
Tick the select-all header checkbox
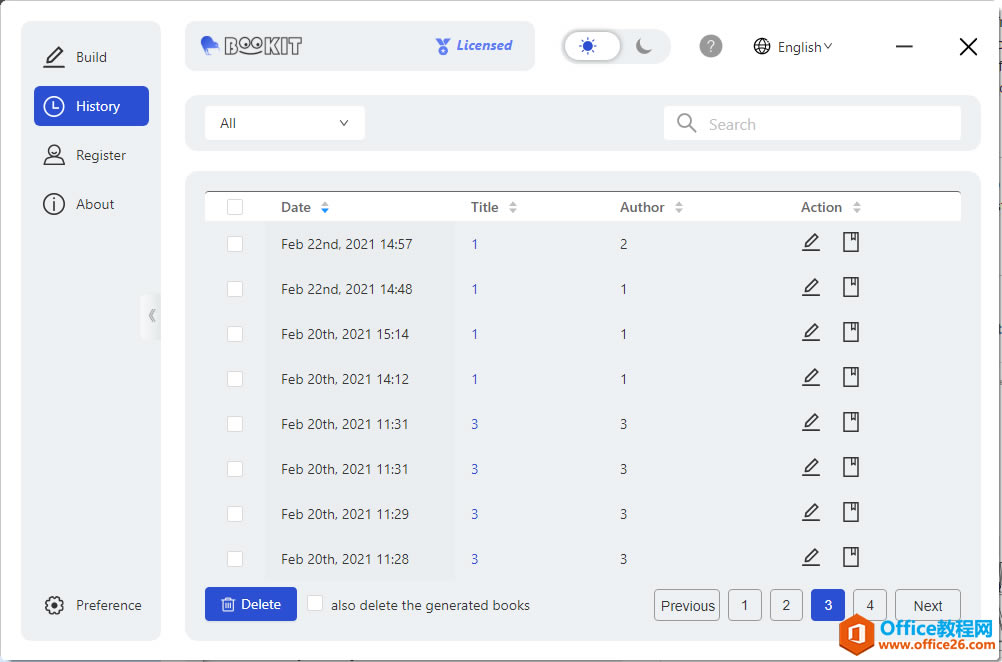pos(235,207)
